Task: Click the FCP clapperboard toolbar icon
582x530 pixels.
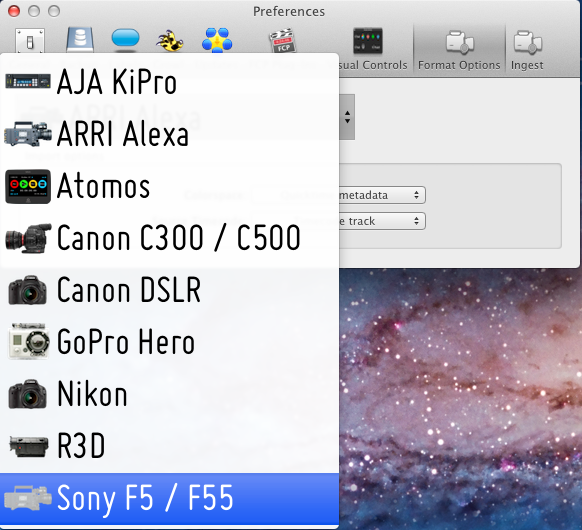Action: [x=282, y=41]
